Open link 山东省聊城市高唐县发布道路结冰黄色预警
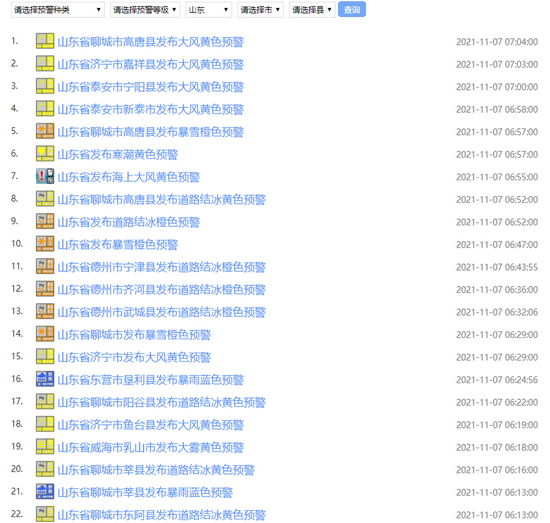Image resolution: width=550 pixels, height=523 pixels. (x=161, y=200)
